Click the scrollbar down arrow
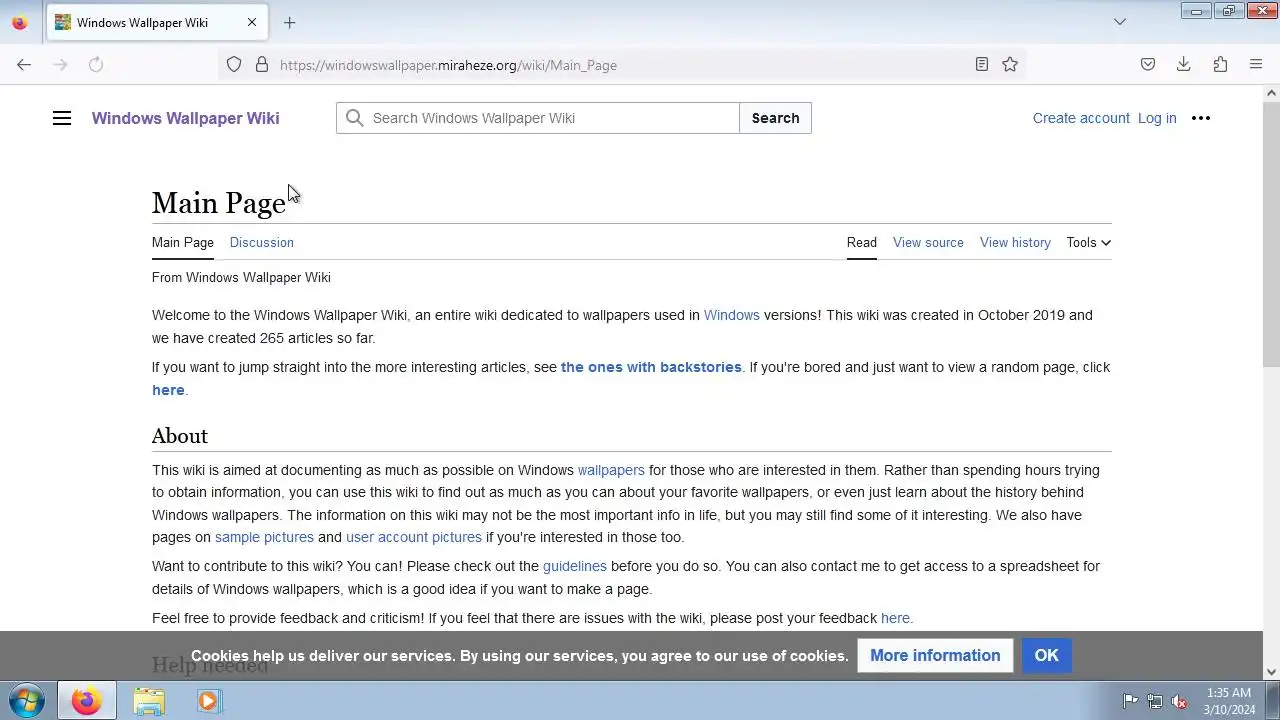The width and height of the screenshot is (1280, 720). [1271, 672]
